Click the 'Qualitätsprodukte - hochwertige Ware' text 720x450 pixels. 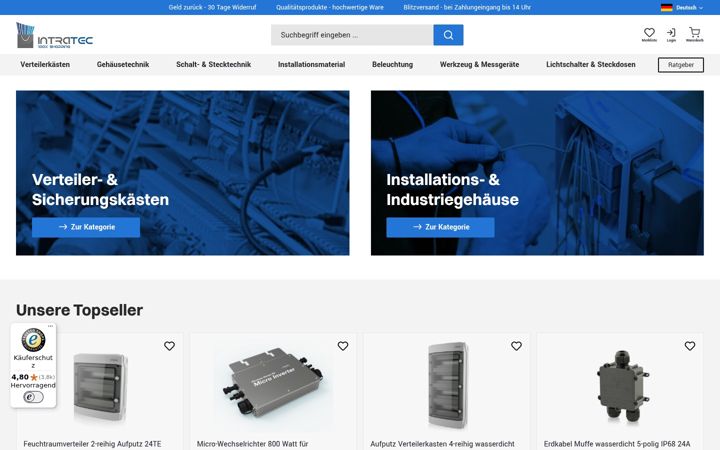coord(330,7)
